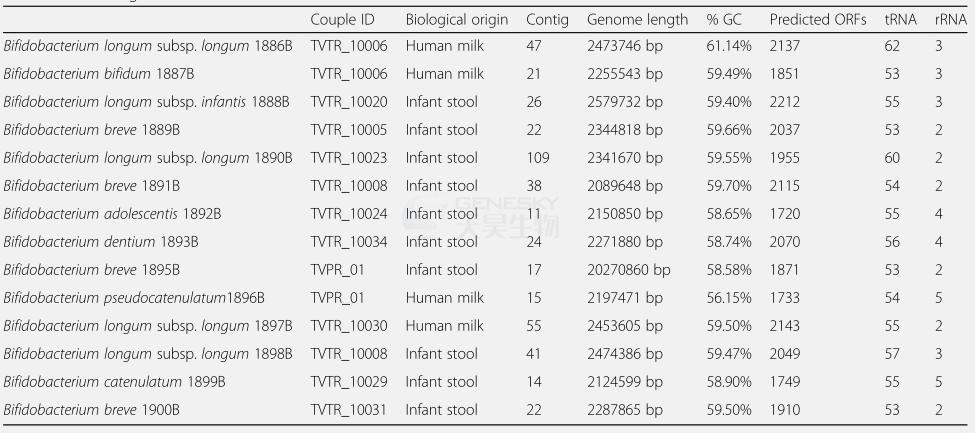
Task: Click the contig value 109
Action: (538, 158)
